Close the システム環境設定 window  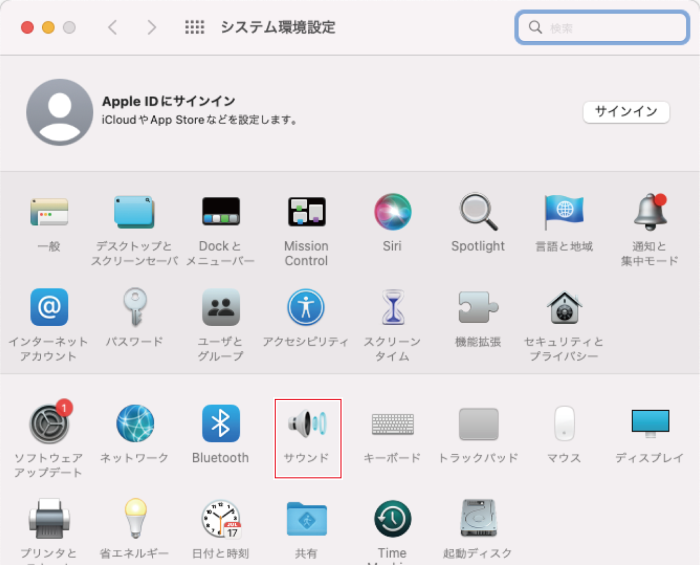click(27, 28)
